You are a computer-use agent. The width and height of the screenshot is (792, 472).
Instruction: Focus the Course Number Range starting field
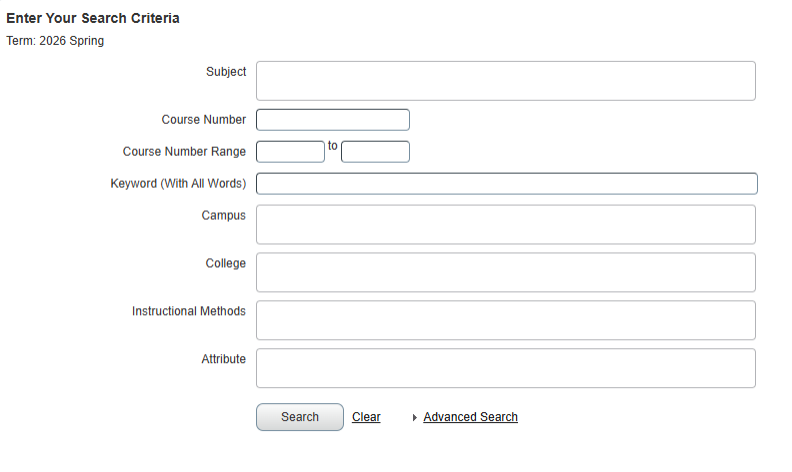coord(290,152)
